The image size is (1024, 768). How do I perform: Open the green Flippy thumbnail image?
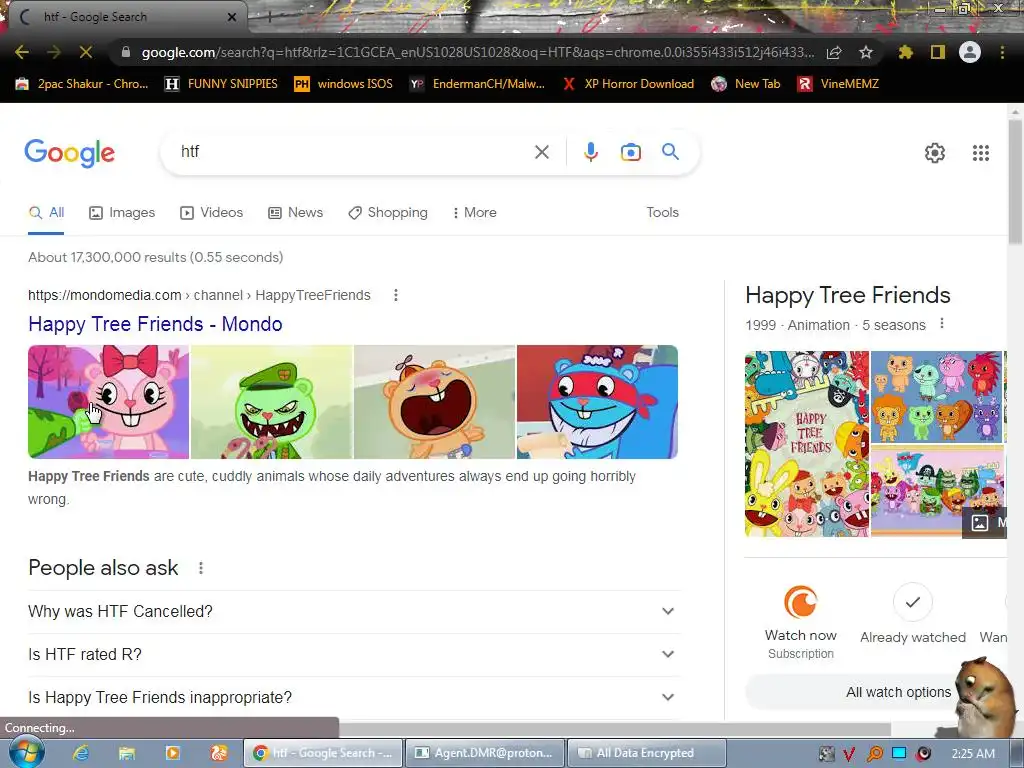coord(271,402)
